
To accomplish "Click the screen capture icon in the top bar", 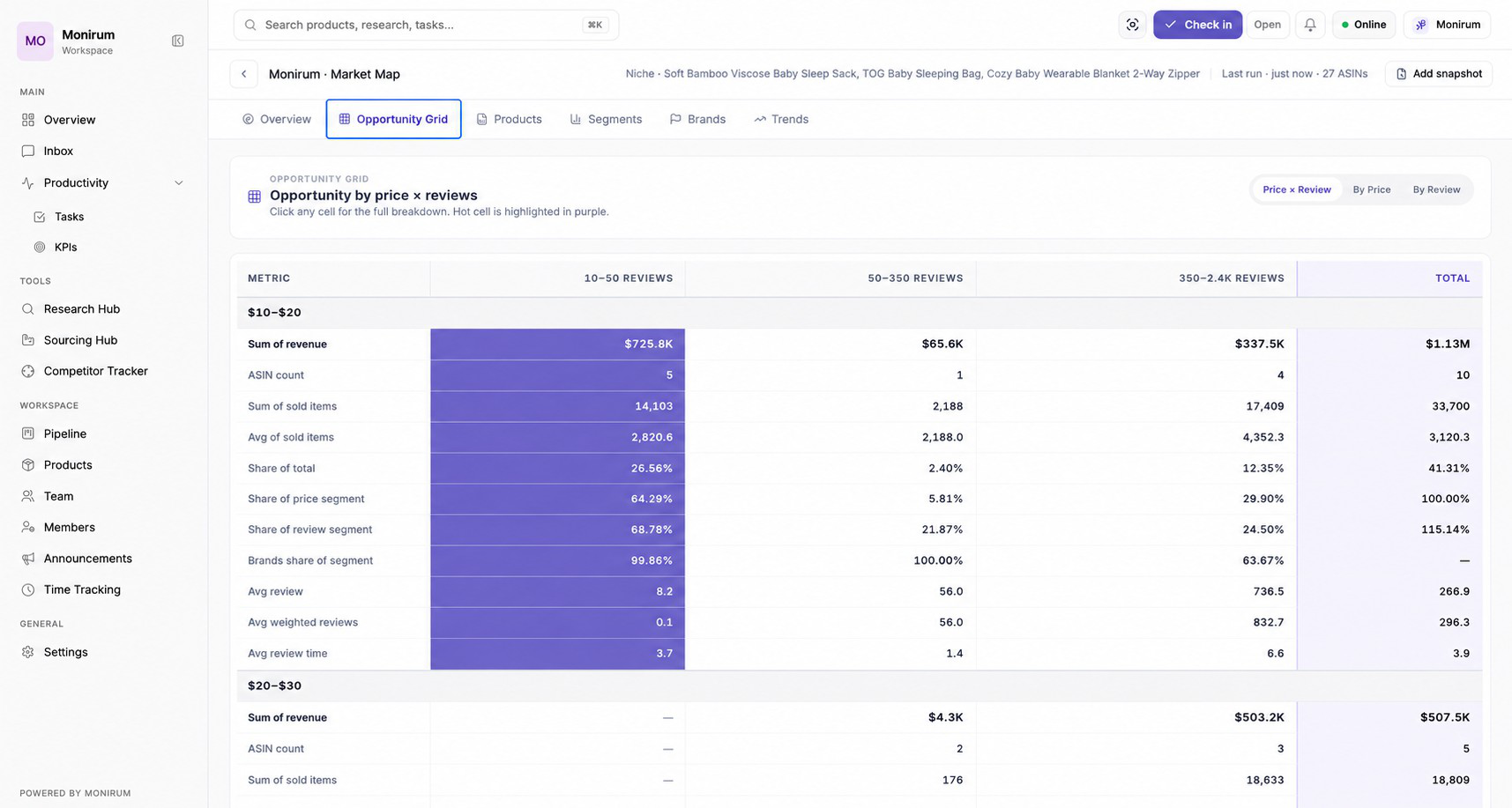I will [1132, 25].
